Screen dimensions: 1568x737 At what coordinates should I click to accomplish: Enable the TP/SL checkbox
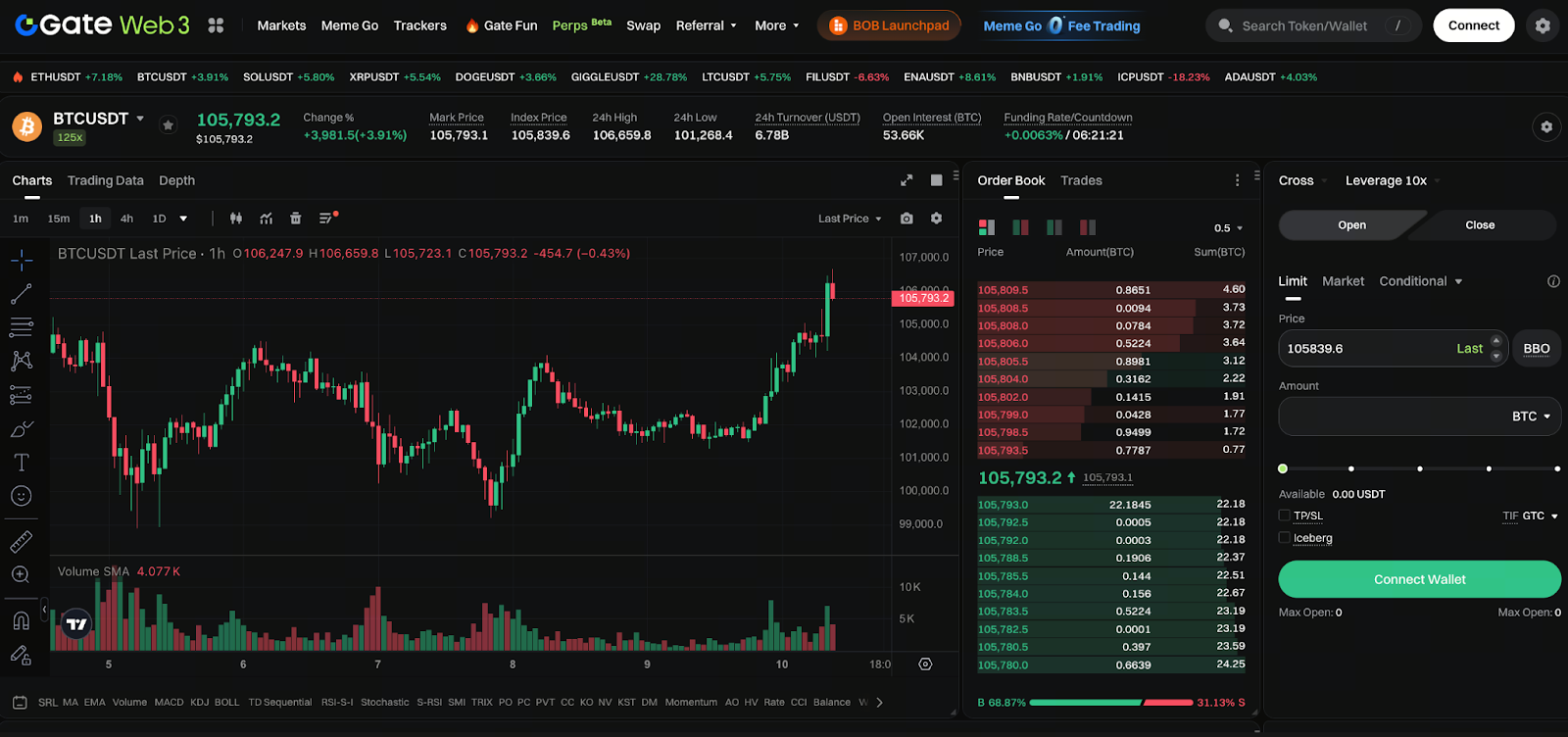tap(1284, 516)
